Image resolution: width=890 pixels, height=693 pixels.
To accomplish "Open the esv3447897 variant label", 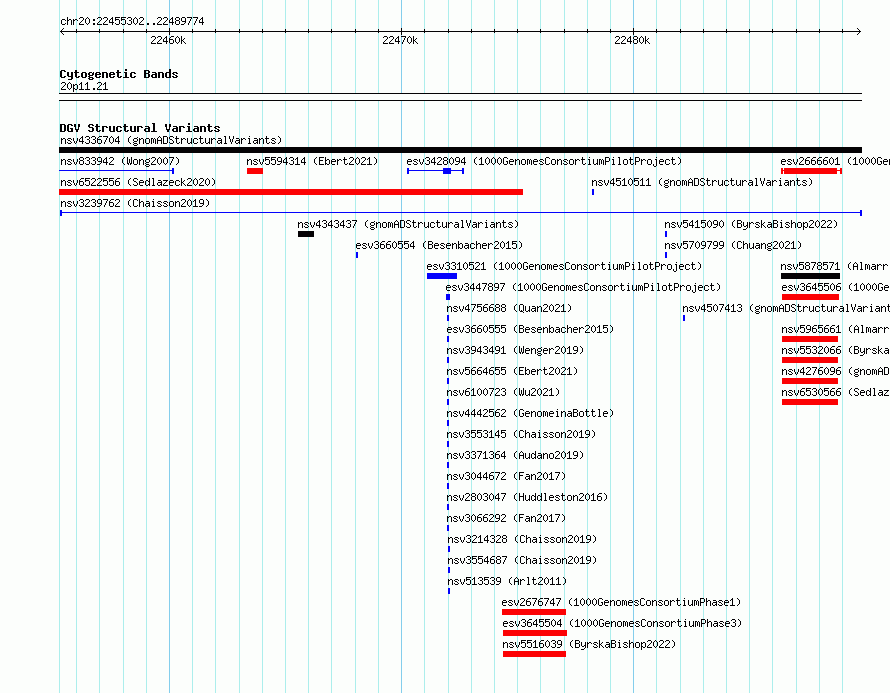I will [x=583, y=287].
